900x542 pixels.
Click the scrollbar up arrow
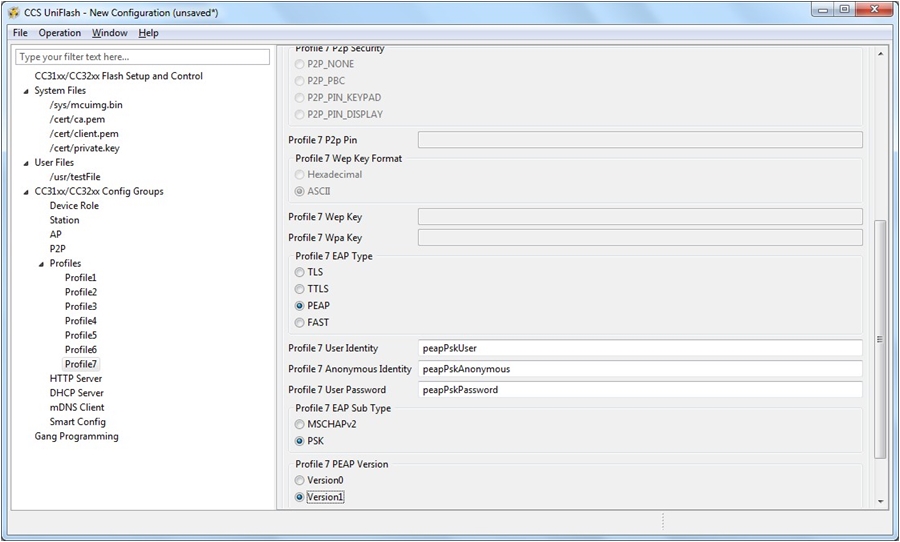(880, 53)
